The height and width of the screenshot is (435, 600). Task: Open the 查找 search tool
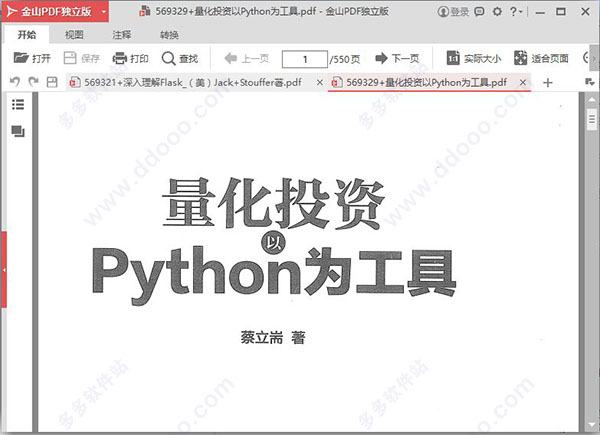(x=179, y=59)
